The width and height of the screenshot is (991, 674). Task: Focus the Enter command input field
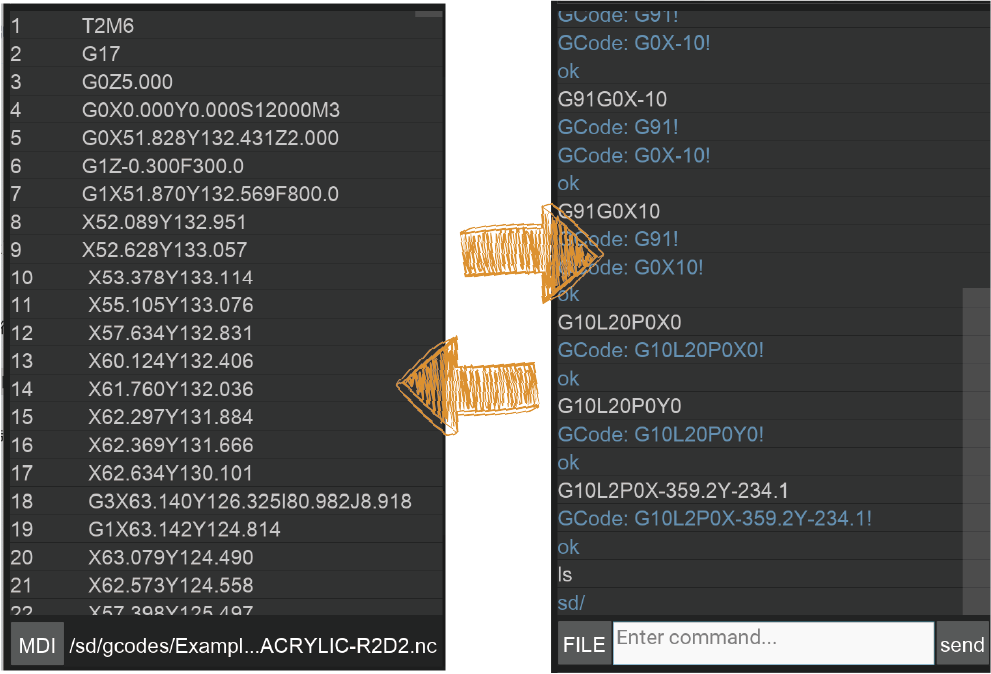[x=774, y=643]
